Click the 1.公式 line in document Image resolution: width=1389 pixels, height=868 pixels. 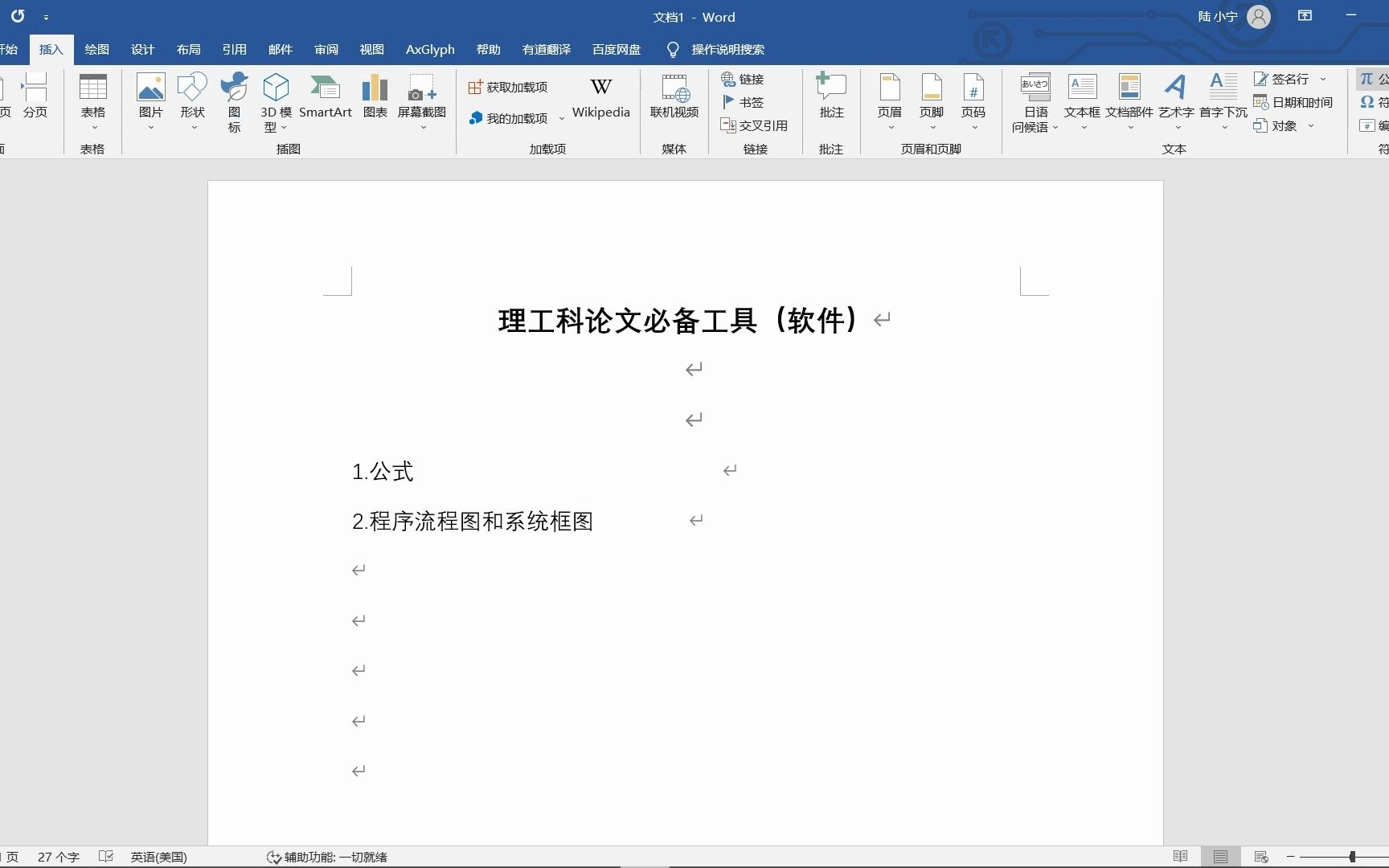pyautogui.click(x=383, y=472)
